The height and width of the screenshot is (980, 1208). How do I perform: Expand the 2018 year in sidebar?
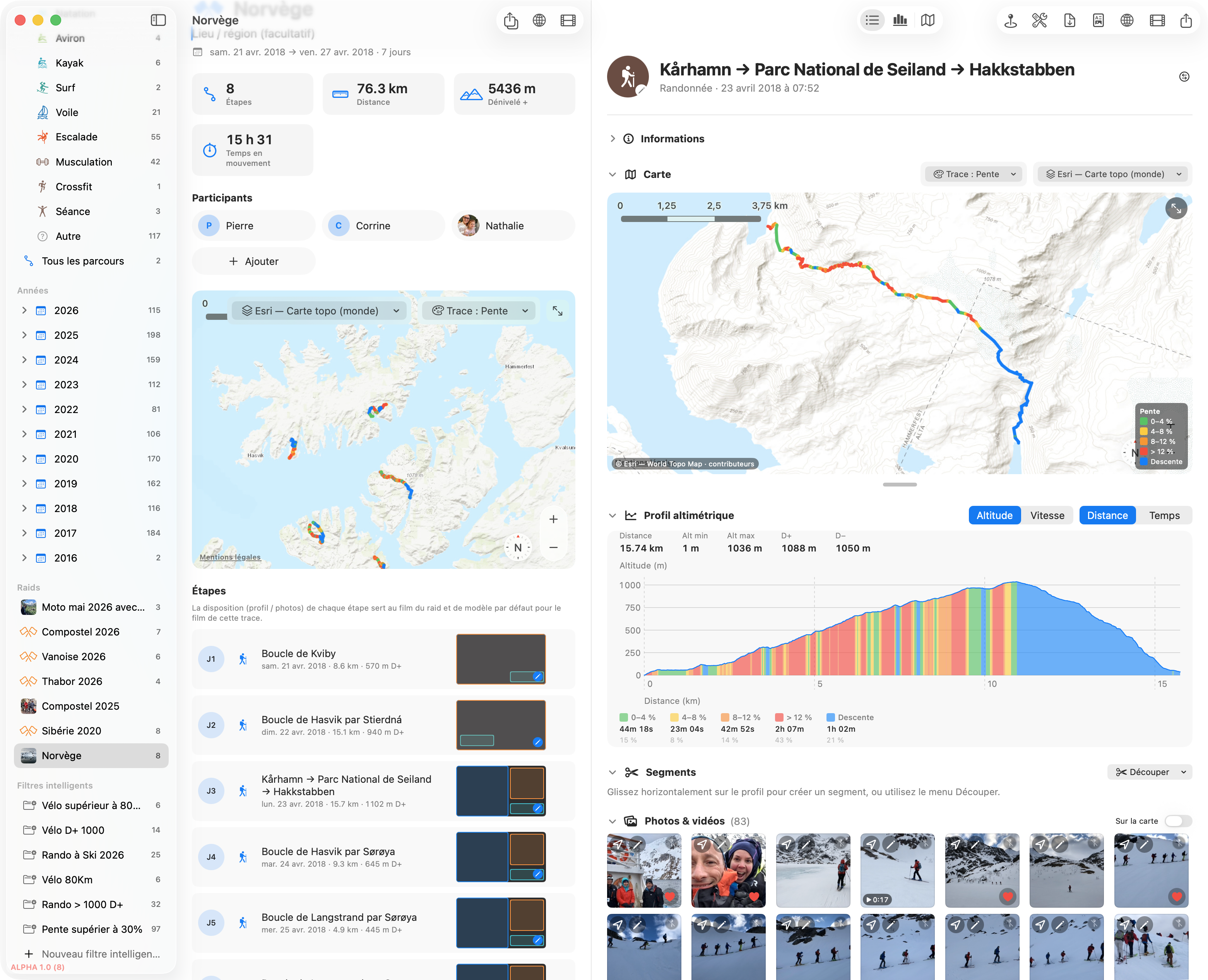point(24,509)
